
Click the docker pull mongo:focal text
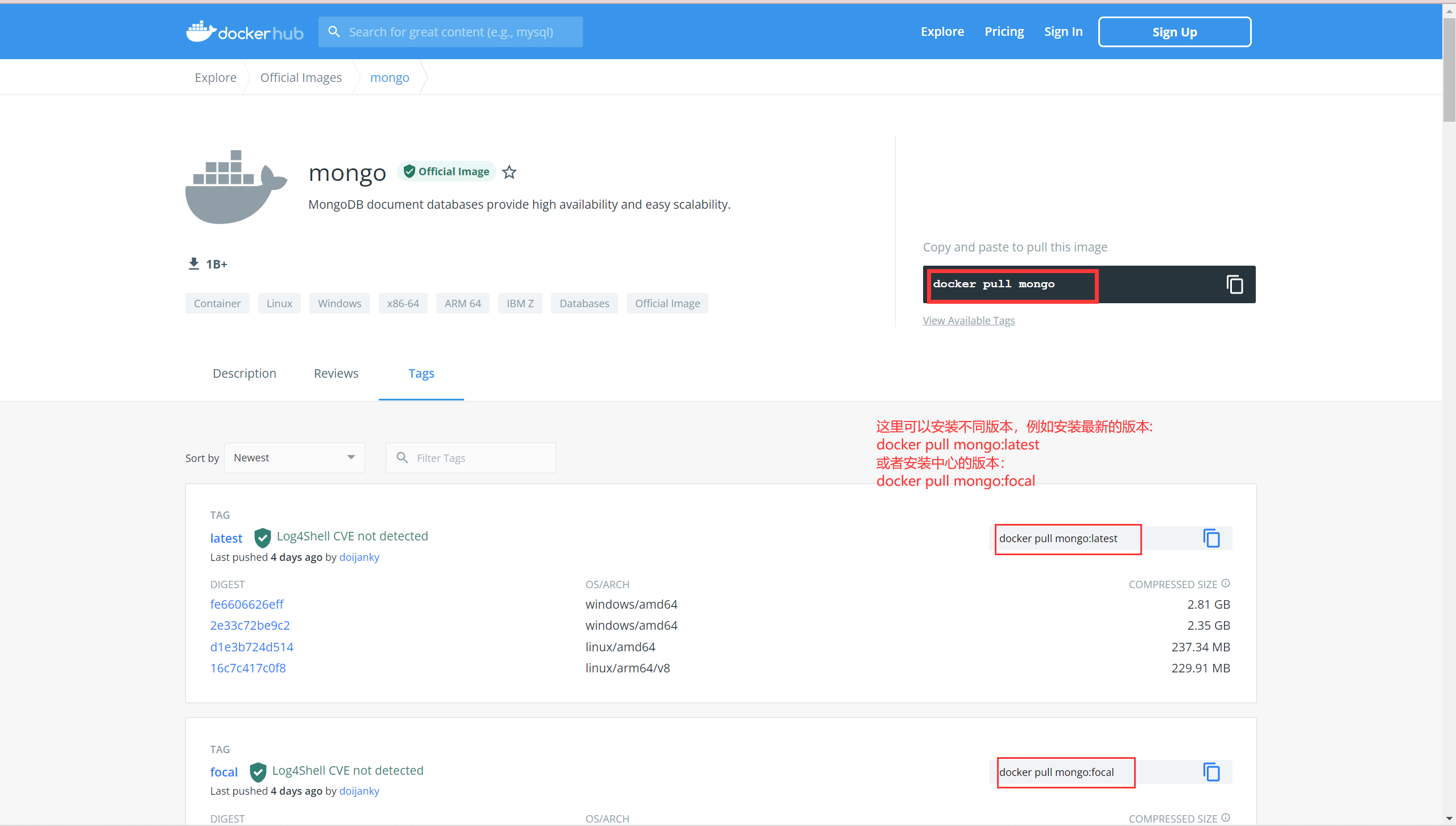(x=1057, y=772)
